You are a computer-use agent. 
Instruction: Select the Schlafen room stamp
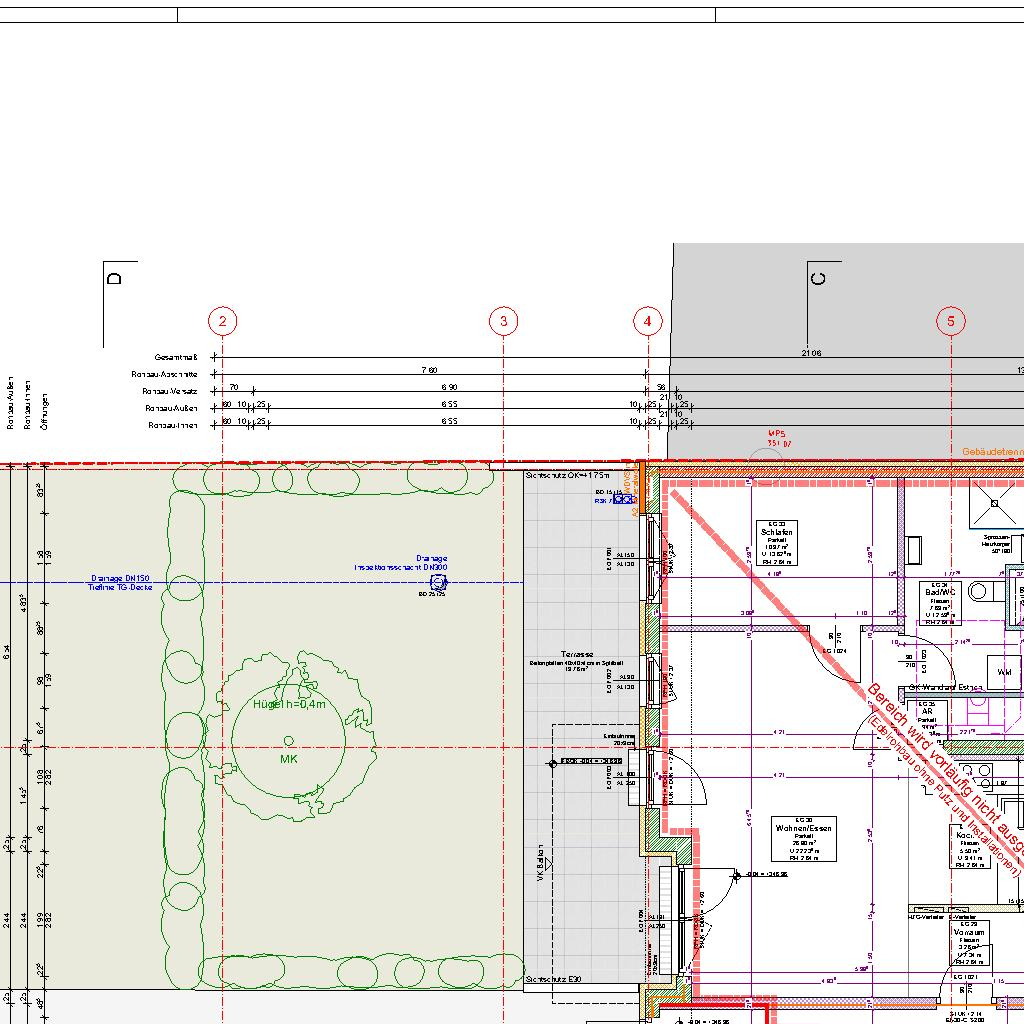[x=777, y=543]
